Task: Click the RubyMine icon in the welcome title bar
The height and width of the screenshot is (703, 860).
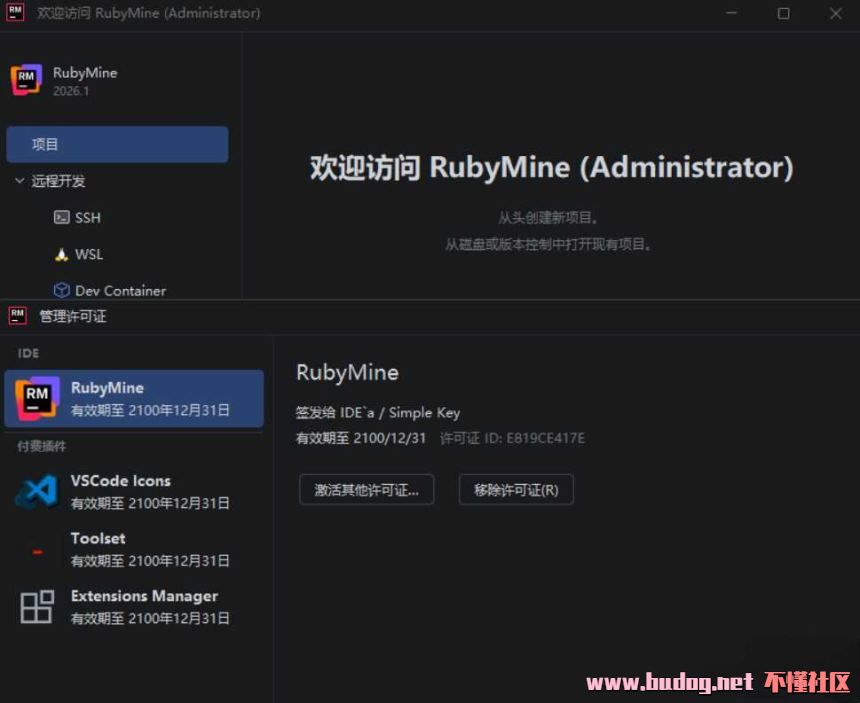Action: pos(15,13)
